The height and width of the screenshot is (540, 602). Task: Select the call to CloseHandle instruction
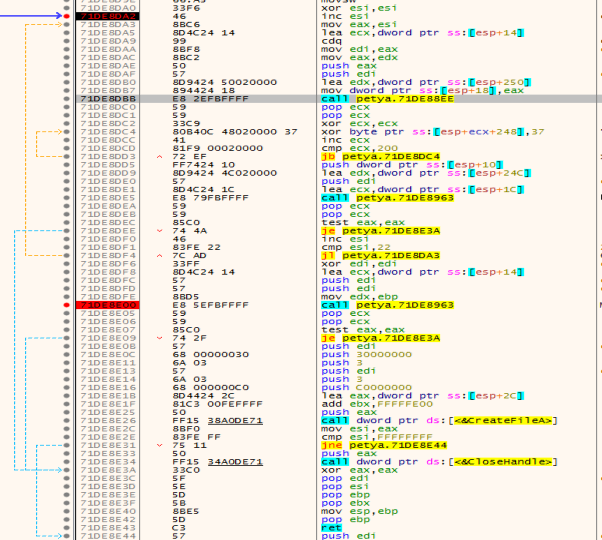point(439,462)
